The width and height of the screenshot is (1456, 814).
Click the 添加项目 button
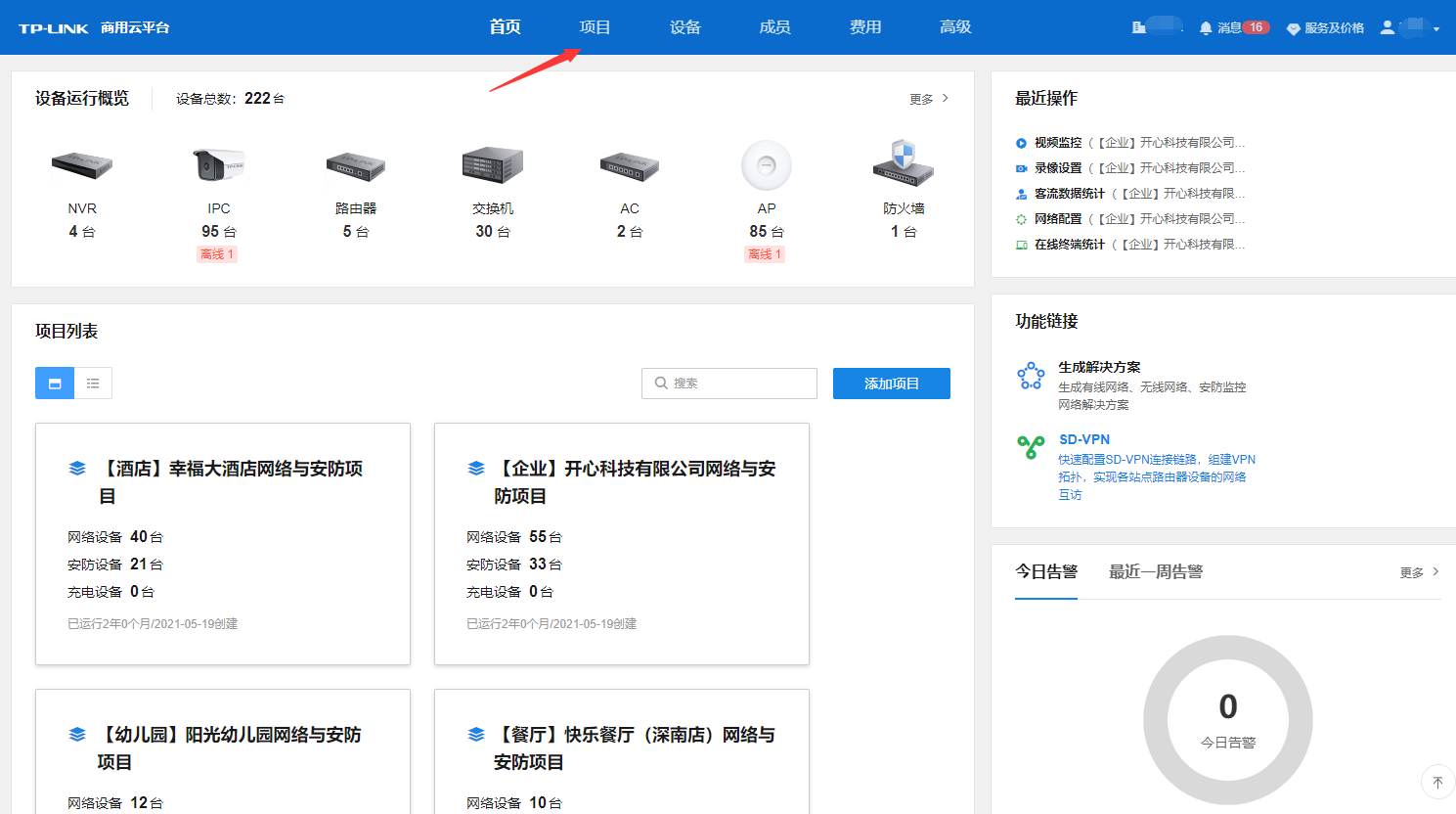pos(891,383)
